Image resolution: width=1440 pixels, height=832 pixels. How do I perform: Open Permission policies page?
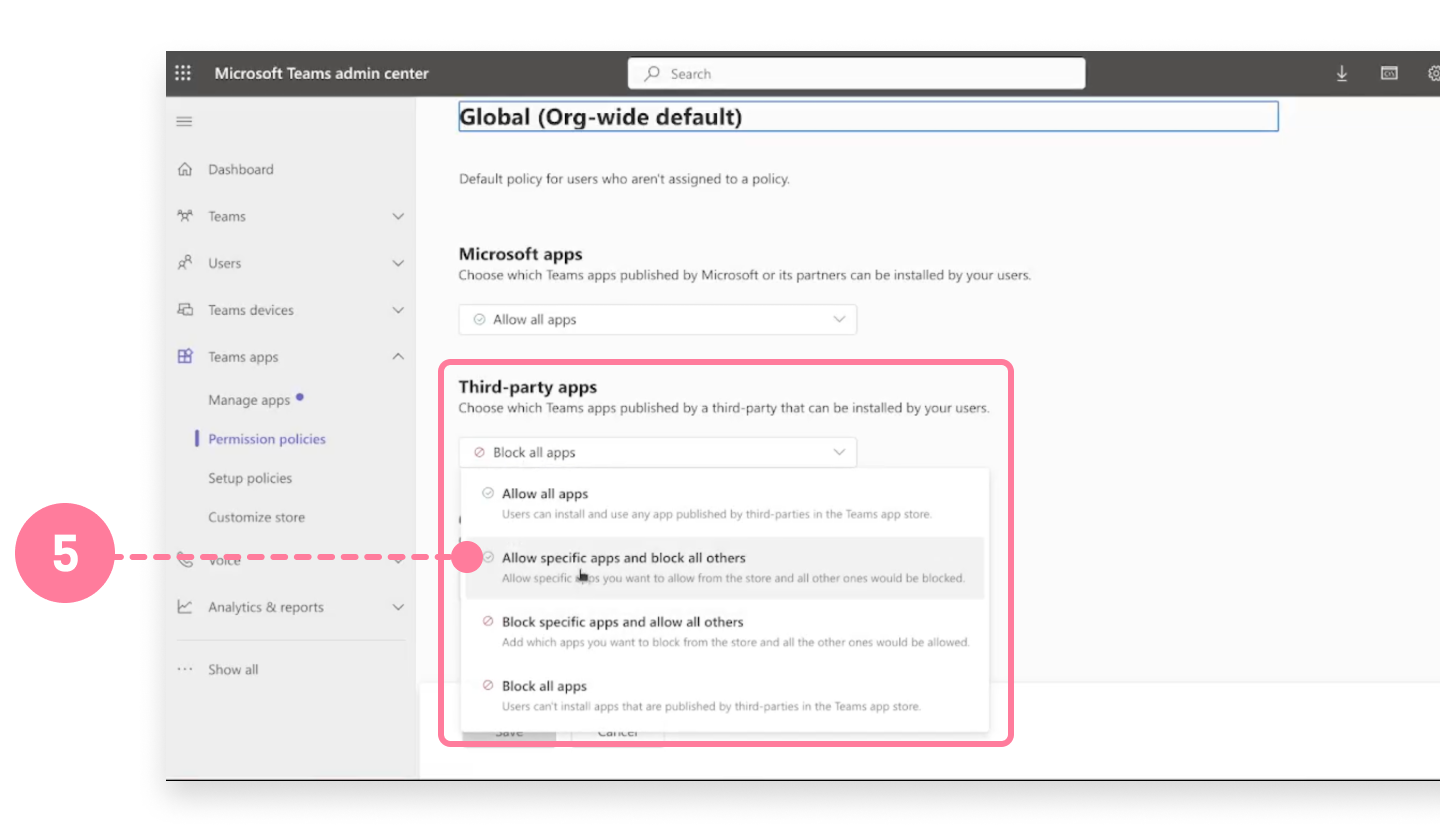click(x=267, y=439)
